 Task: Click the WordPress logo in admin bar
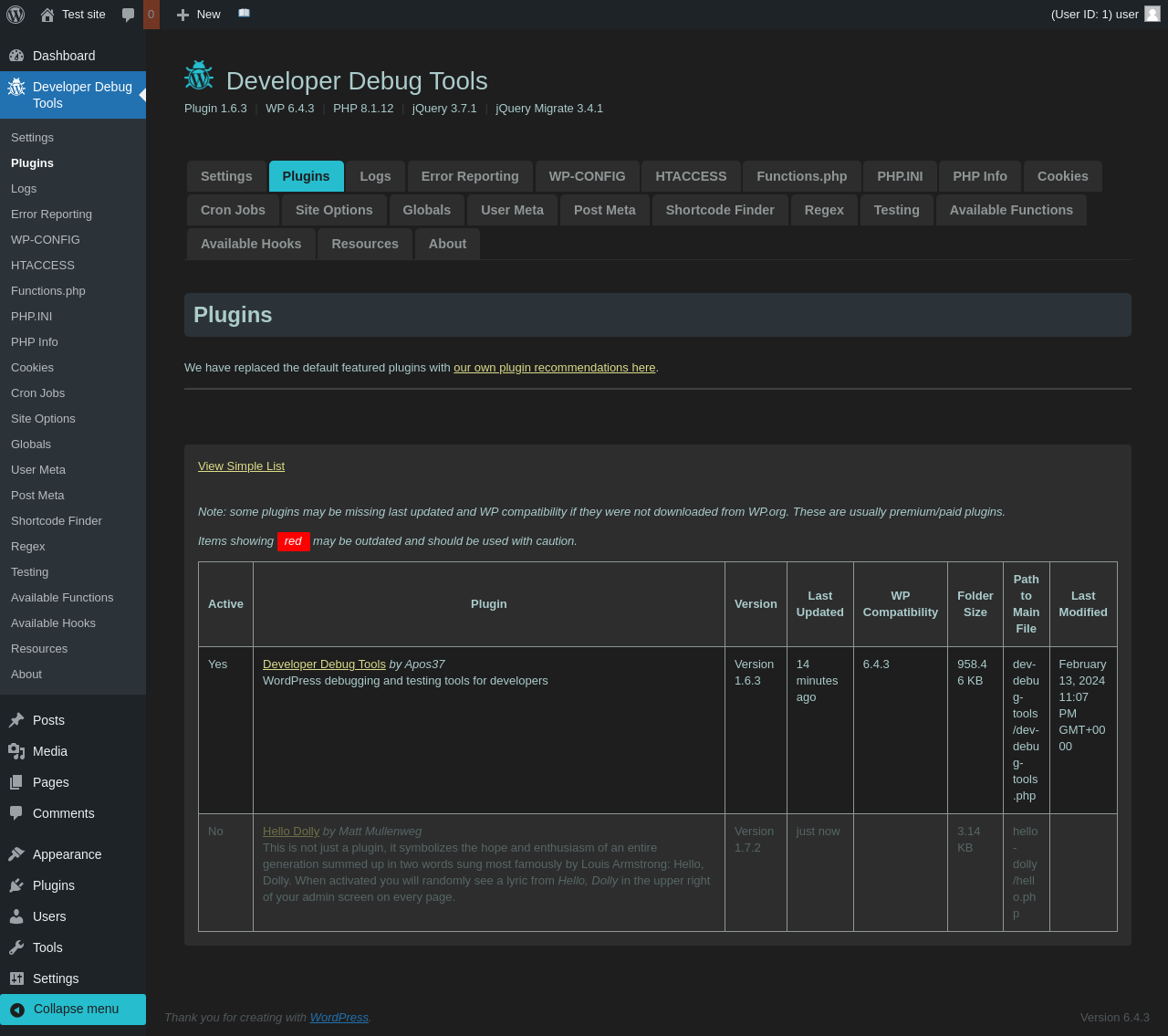click(16, 15)
